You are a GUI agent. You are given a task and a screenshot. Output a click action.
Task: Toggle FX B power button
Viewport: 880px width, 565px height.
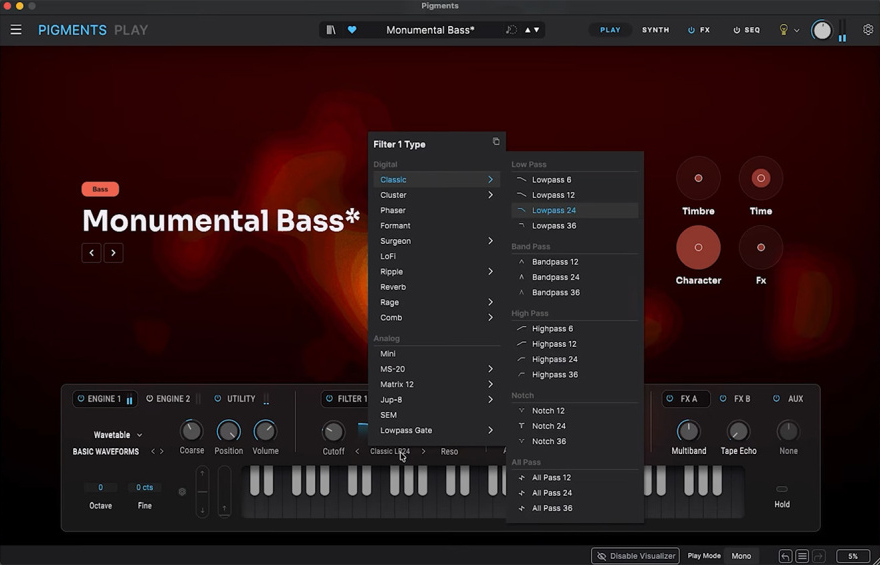pyautogui.click(x=723, y=398)
